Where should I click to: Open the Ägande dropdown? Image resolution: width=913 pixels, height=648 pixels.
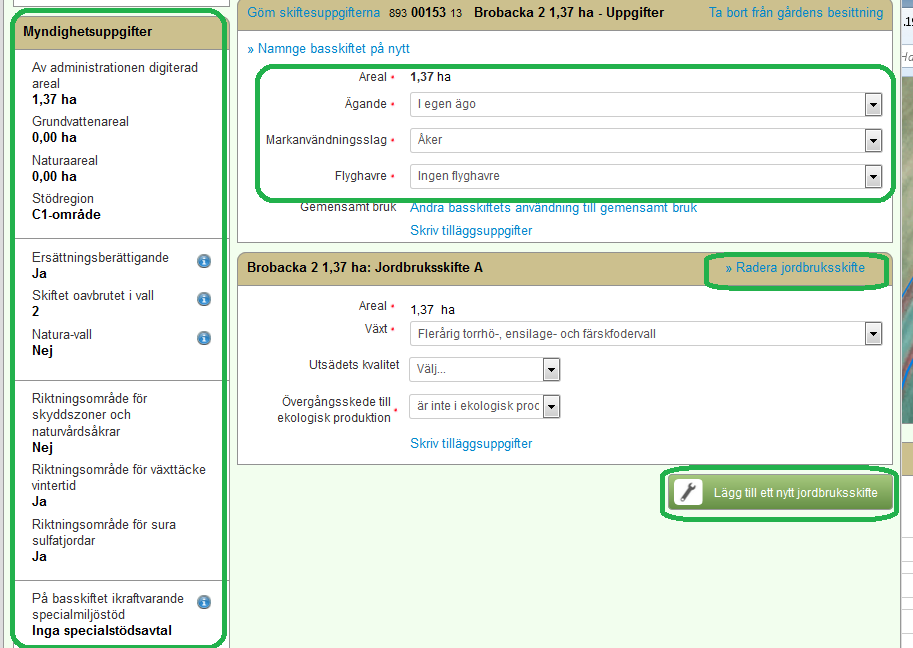pos(646,104)
